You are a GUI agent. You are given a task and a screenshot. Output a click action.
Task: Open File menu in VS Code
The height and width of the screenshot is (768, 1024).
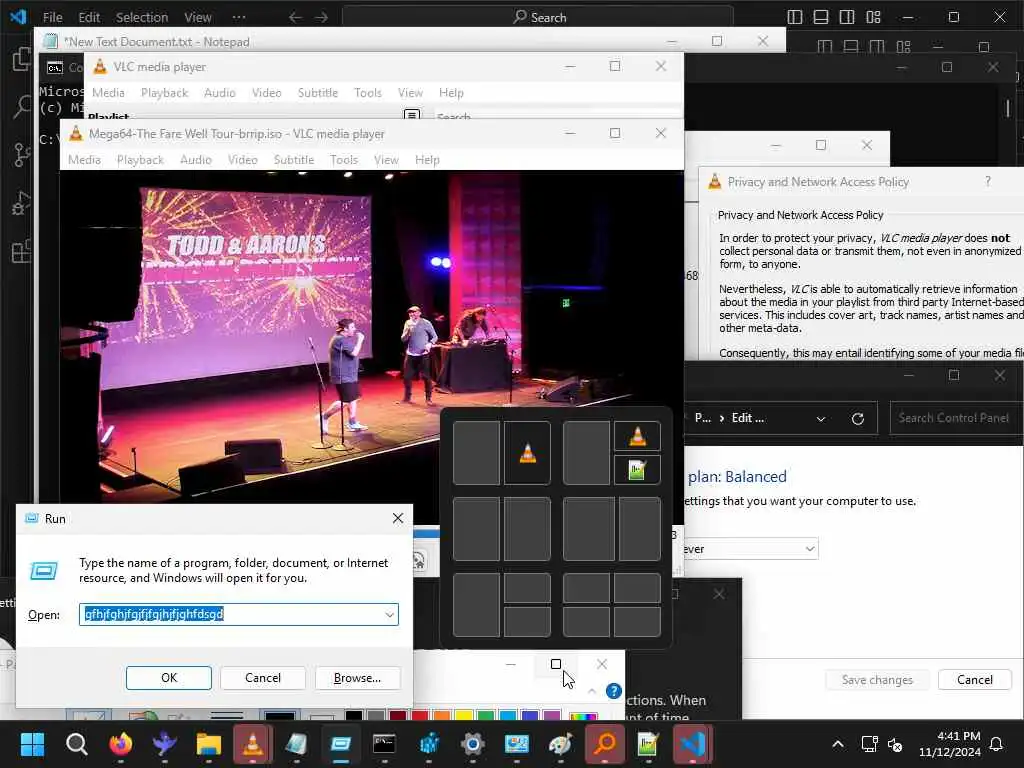[x=52, y=18]
